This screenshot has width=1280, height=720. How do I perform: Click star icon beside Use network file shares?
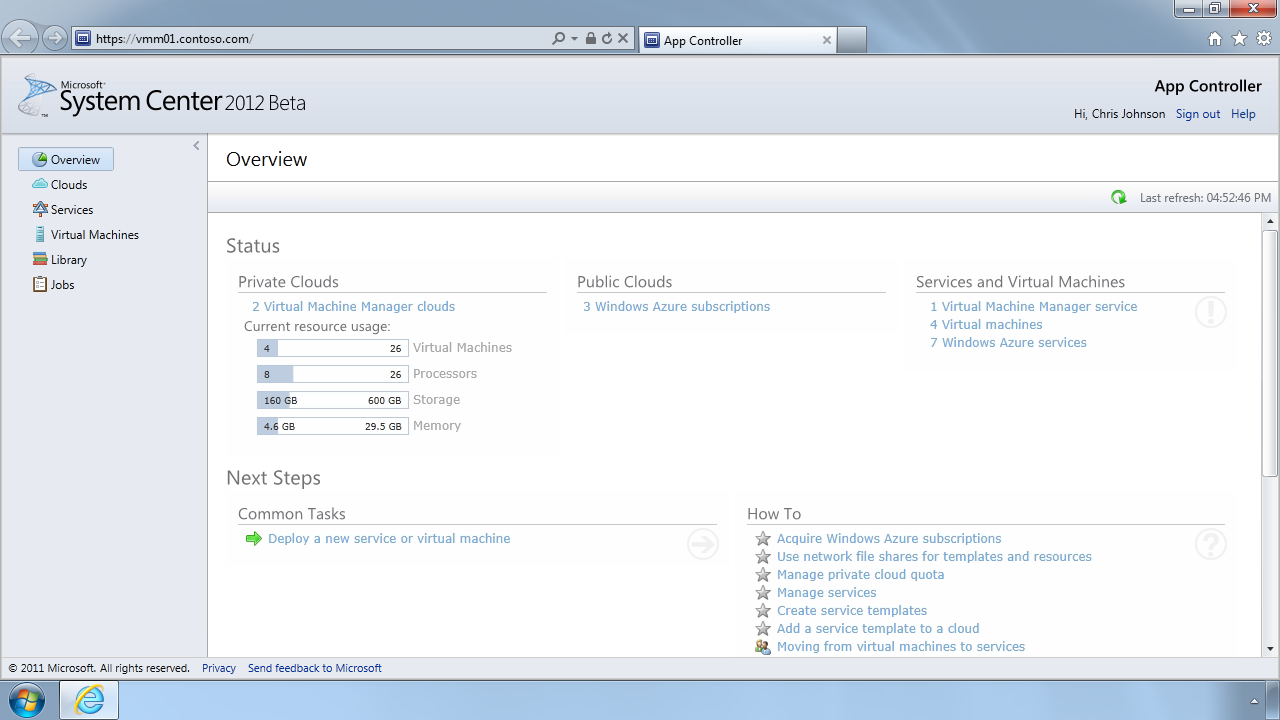click(x=763, y=557)
